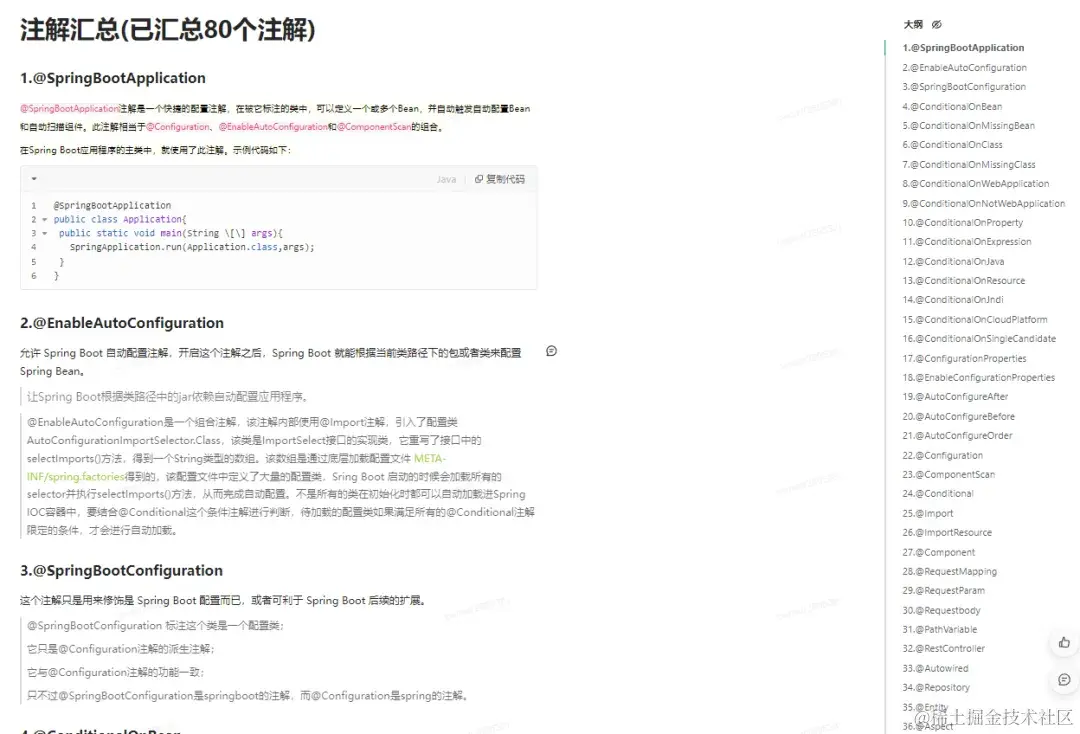This screenshot has width=1080, height=734.
Task: Select 30.@Requestbody outline entry
Action: tap(941, 611)
